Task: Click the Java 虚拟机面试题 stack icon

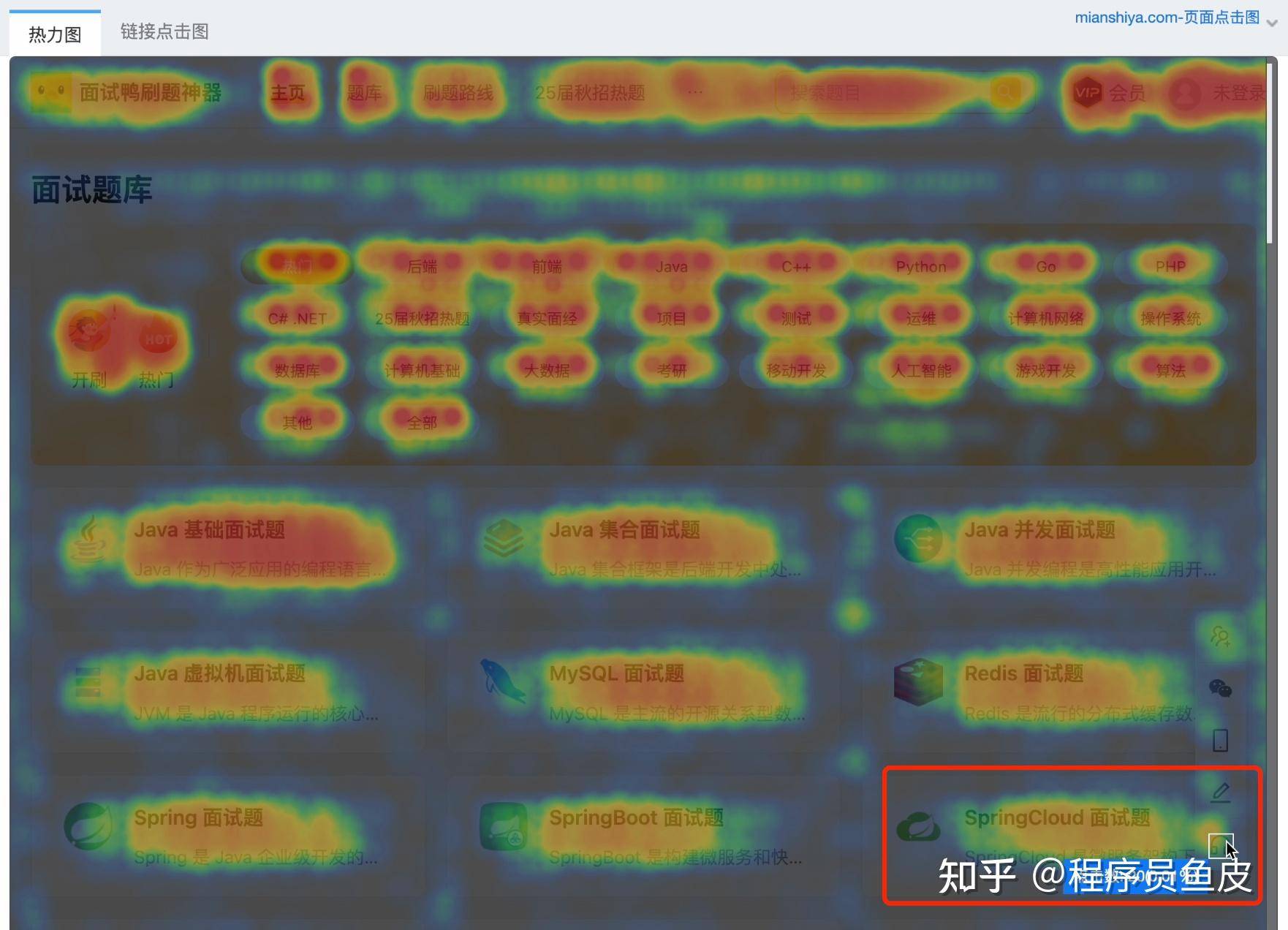Action: (88, 682)
